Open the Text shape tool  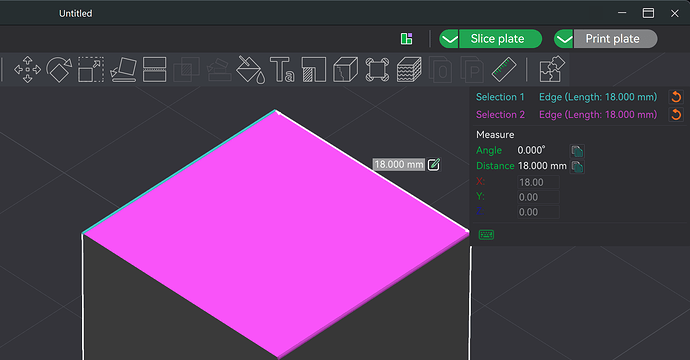click(282, 70)
